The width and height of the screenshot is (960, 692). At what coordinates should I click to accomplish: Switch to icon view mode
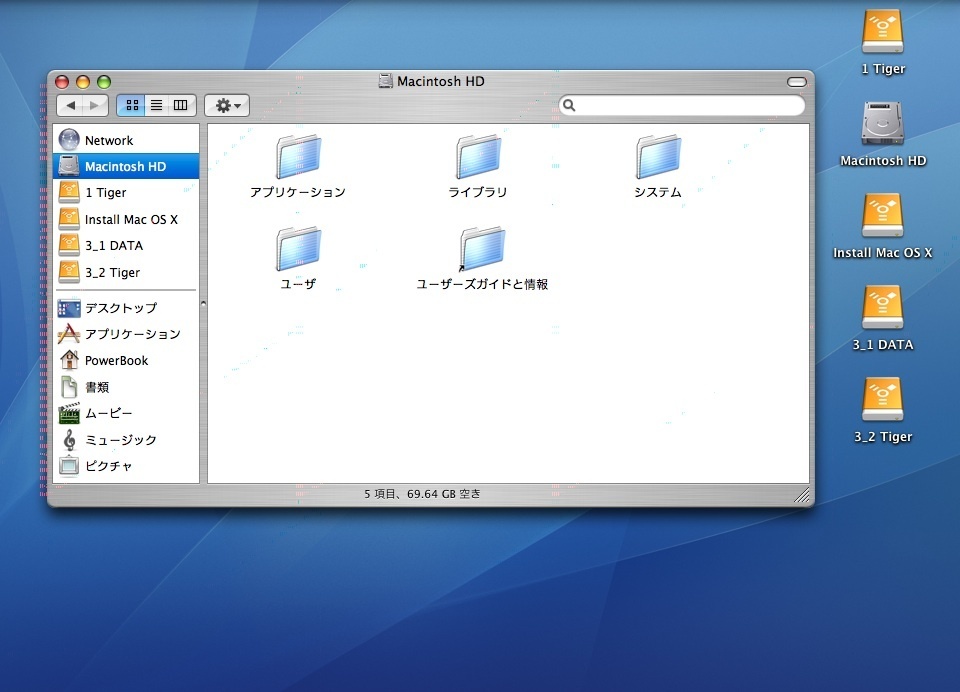click(131, 105)
